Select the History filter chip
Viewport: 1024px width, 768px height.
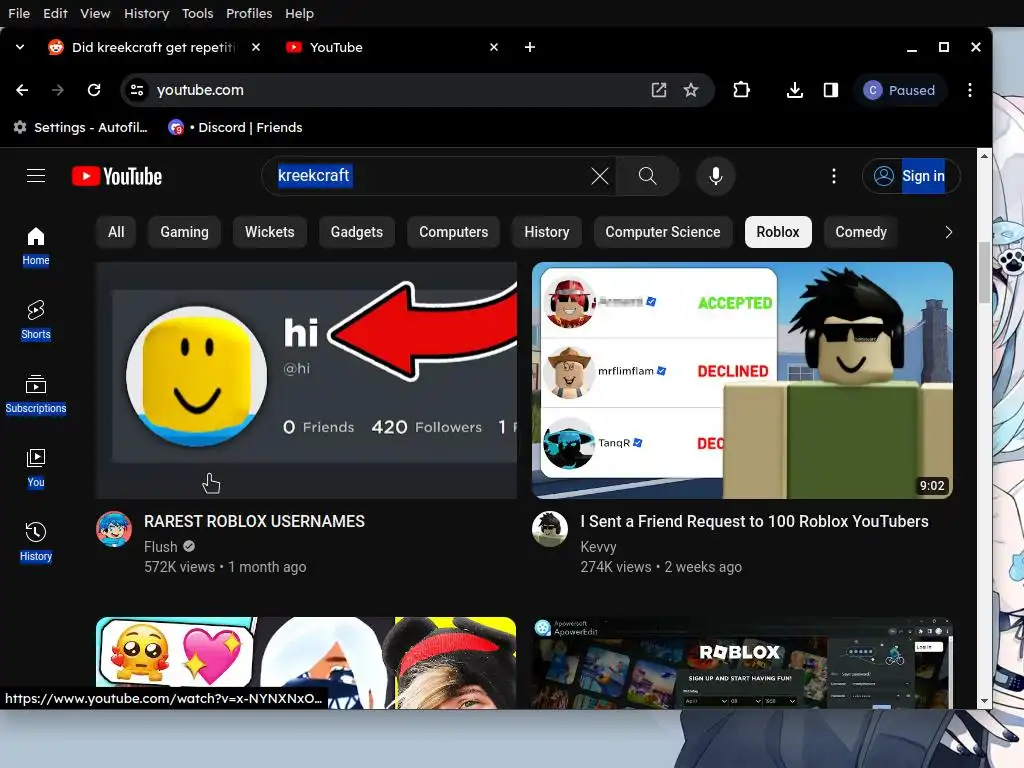tap(547, 232)
